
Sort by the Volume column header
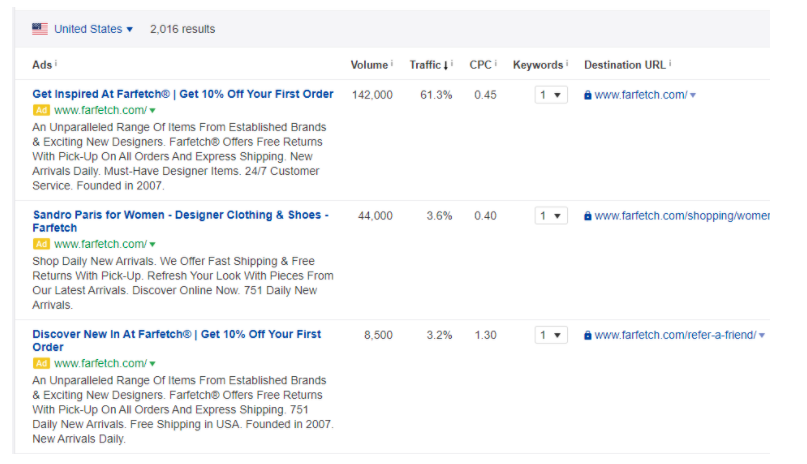[x=369, y=65]
